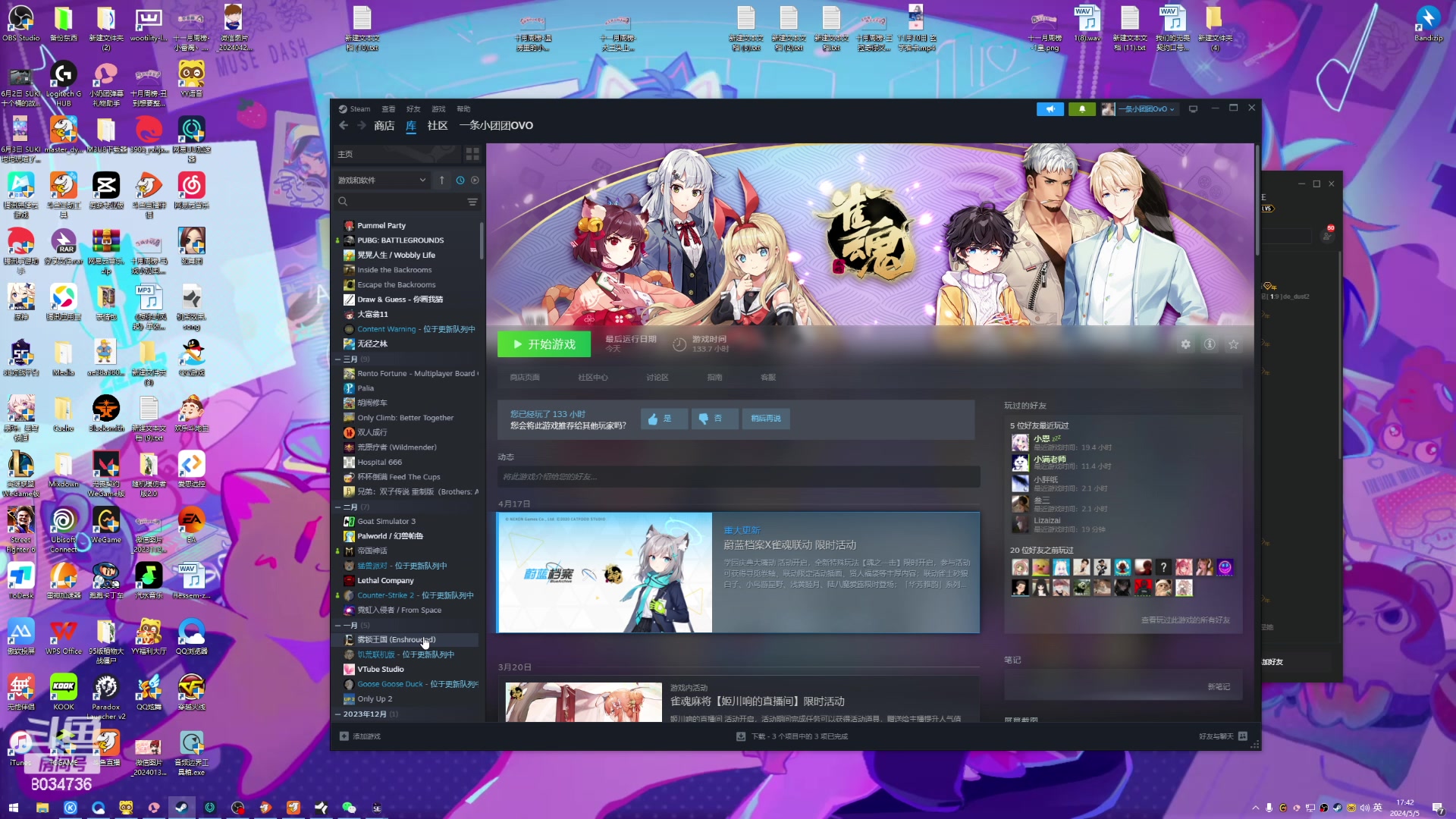Recommend the game with thumbs-up 是
The image size is (1456, 819).
[664, 419]
